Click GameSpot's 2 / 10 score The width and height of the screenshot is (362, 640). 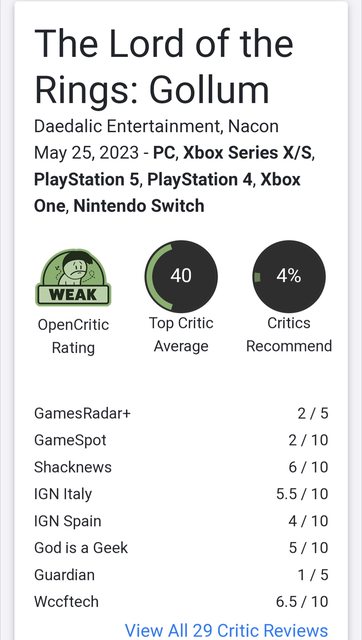[x=308, y=440]
